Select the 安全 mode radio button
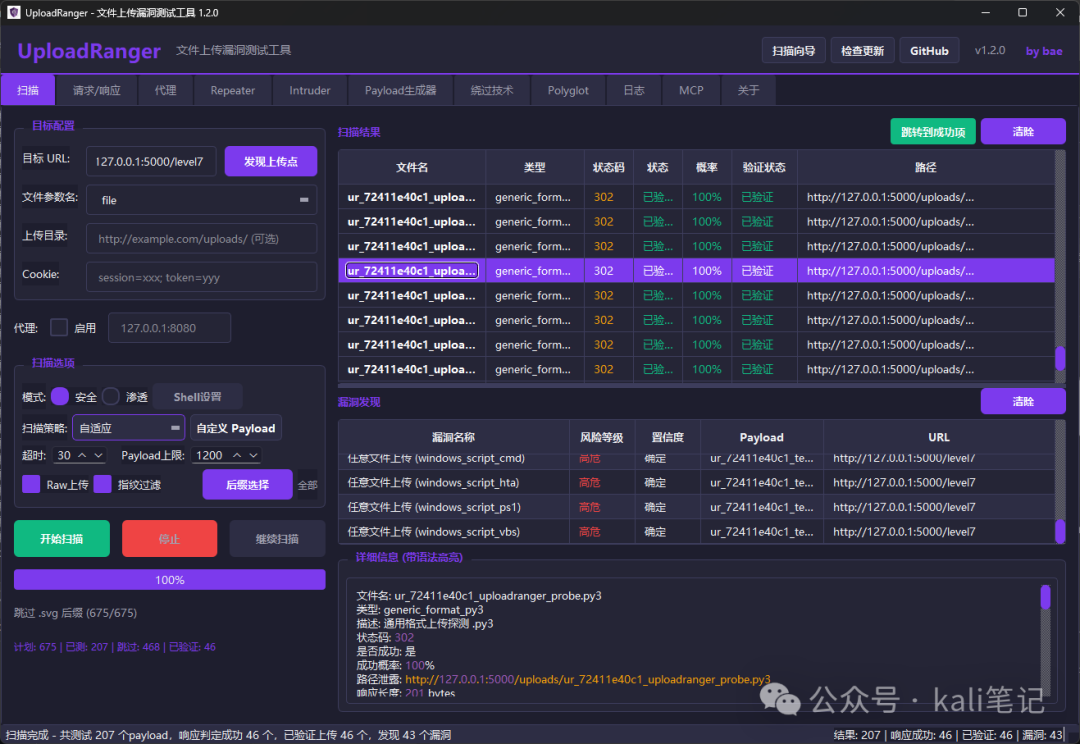The image size is (1080, 744). point(60,396)
